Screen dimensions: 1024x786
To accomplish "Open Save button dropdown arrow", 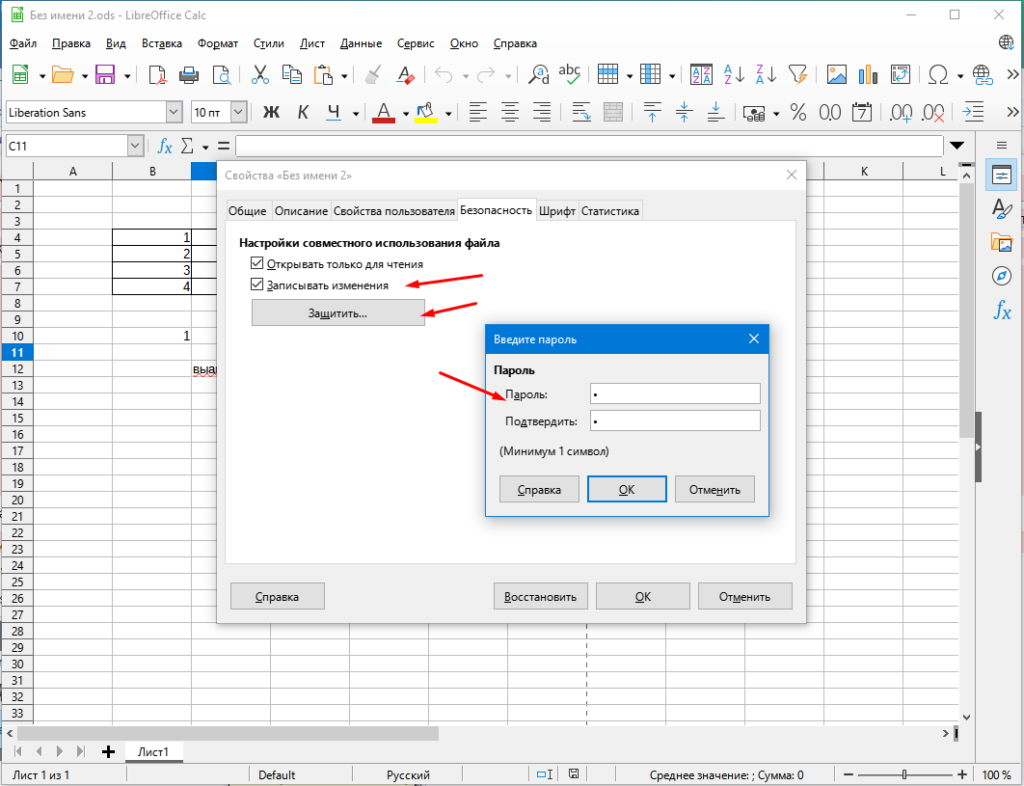I will [x=127, y=76].
